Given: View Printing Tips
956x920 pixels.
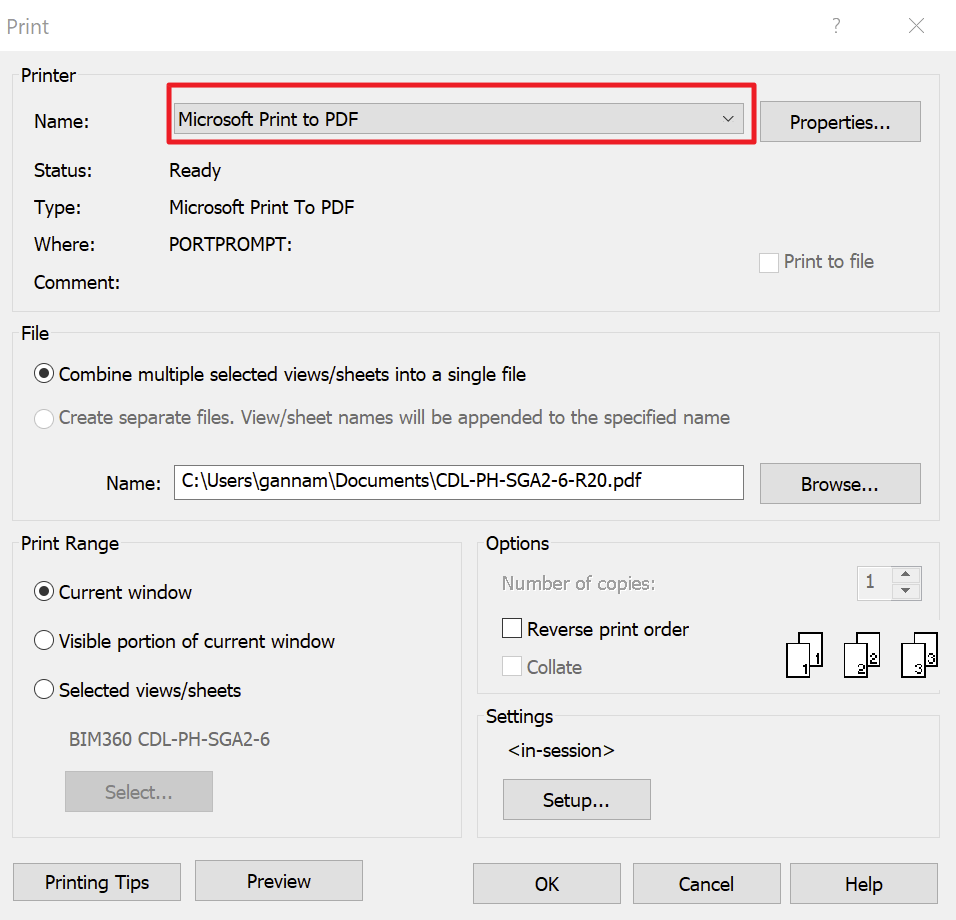Looking at the screenshot, I should click(x=96, y=882).
